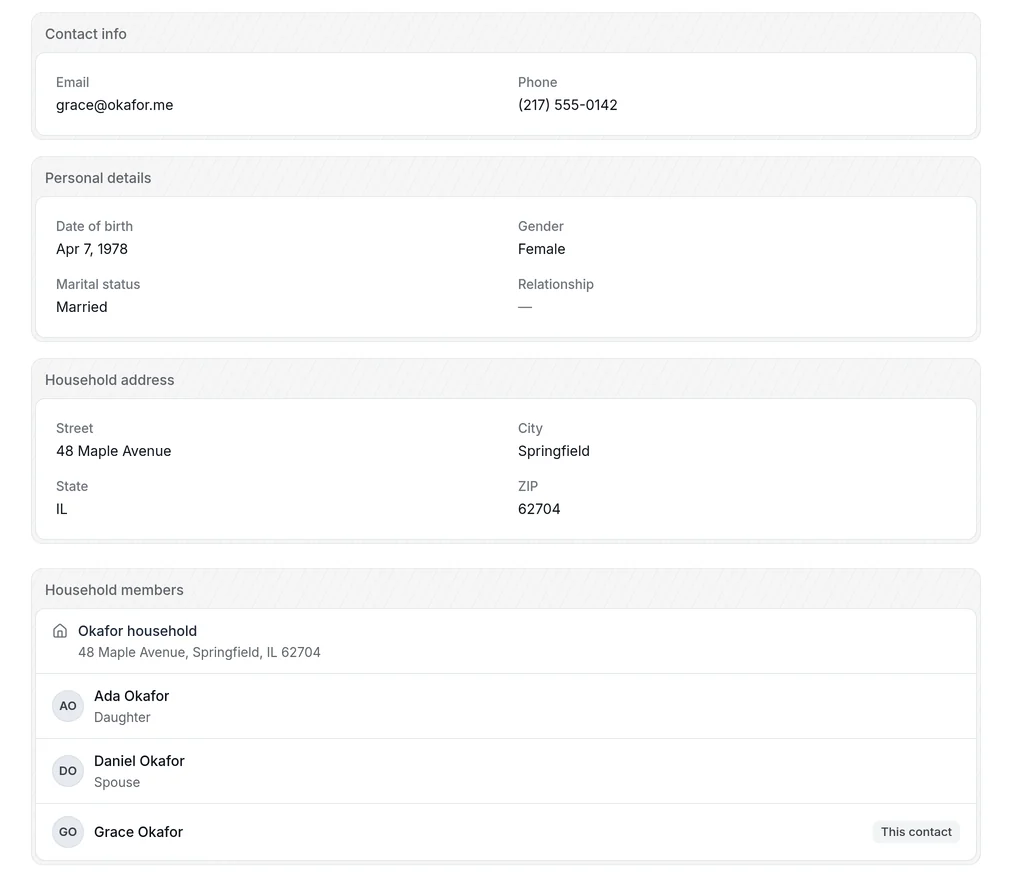Viewport: 1012px width, 881px height.
Task: Click the Marital status value Married
Action: point(81,307)
